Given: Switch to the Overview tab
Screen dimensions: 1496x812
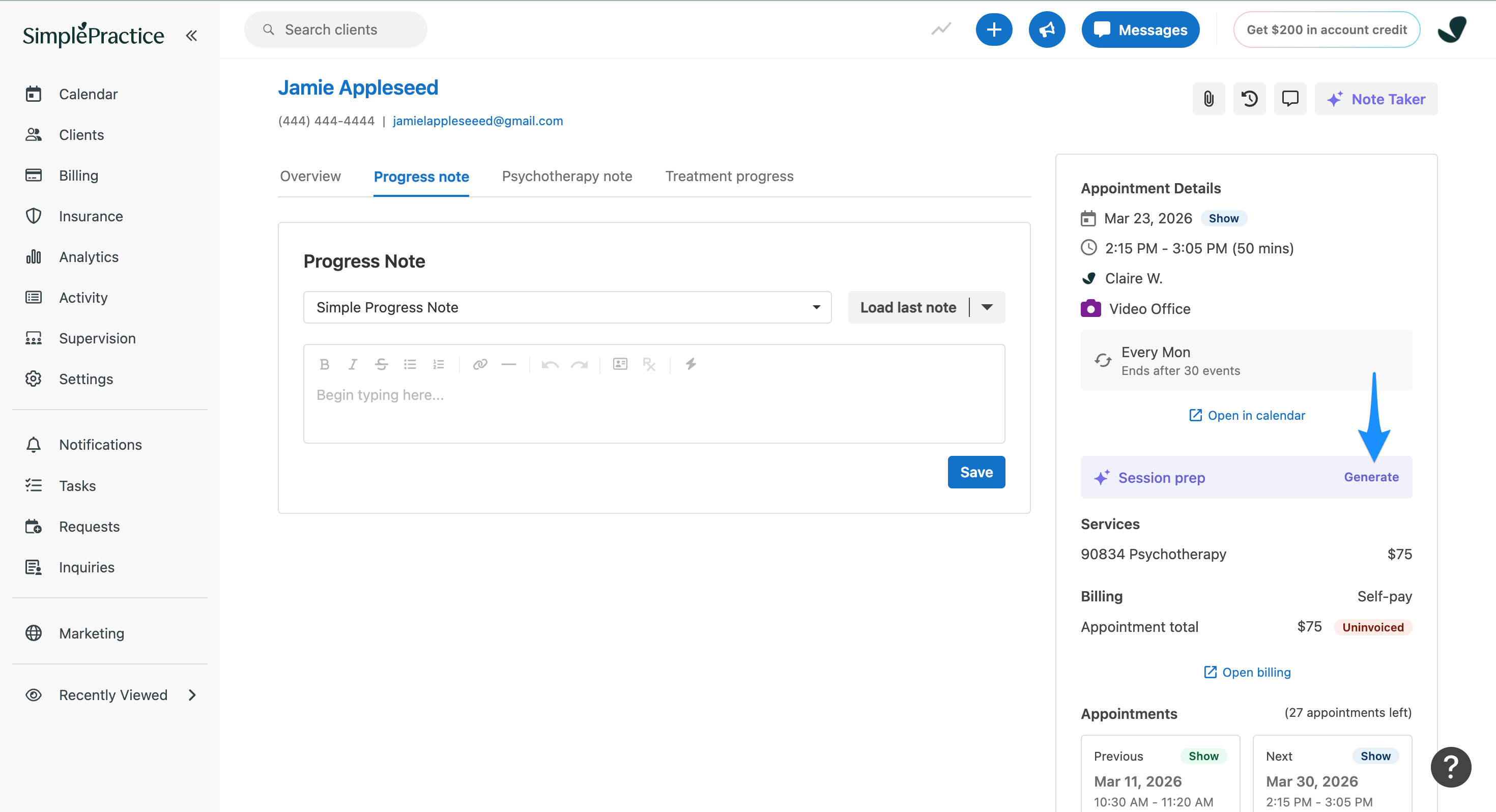Looking at the screenshot, I should tap(310, 176).
